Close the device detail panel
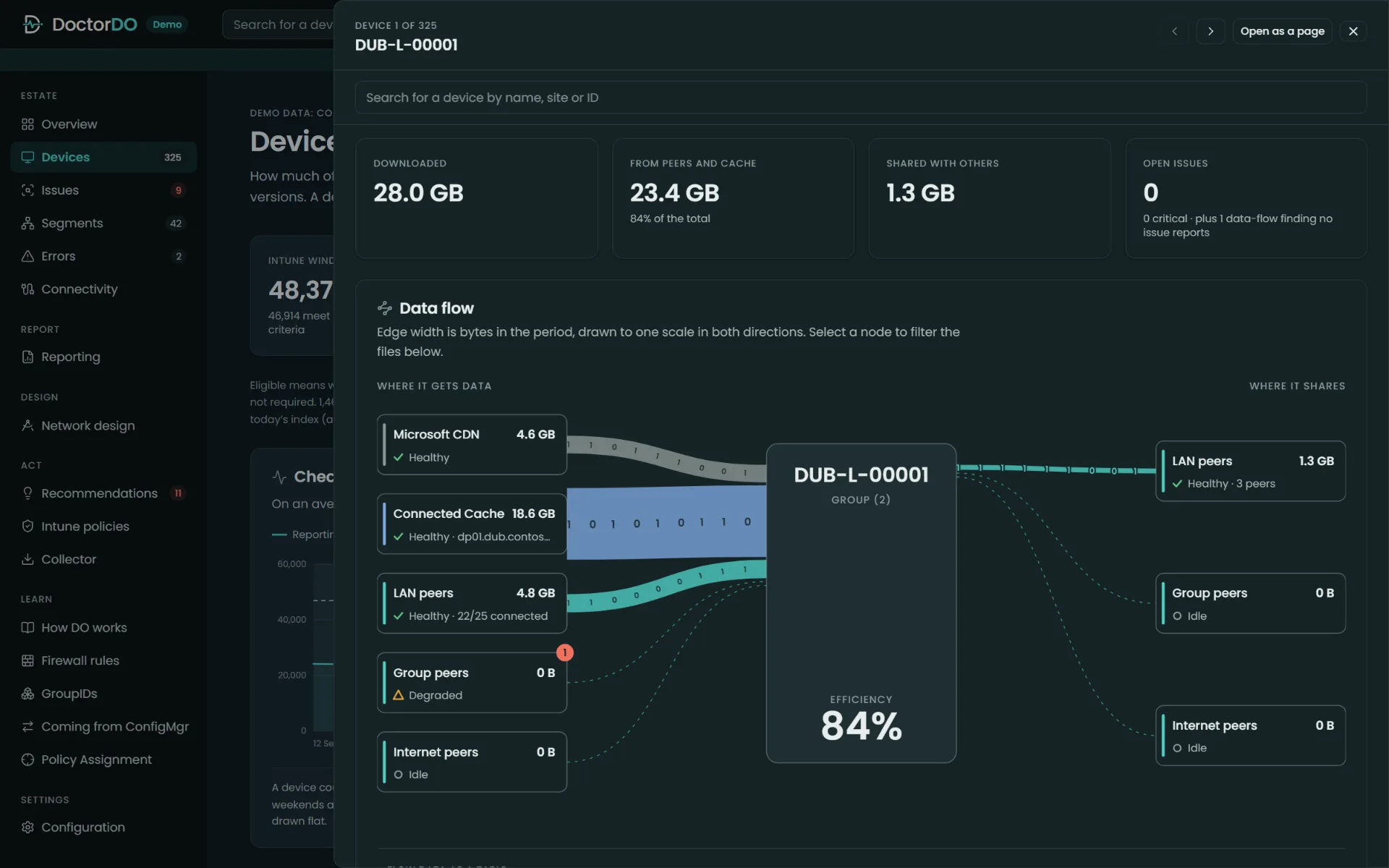 [x=1353, y=31]
